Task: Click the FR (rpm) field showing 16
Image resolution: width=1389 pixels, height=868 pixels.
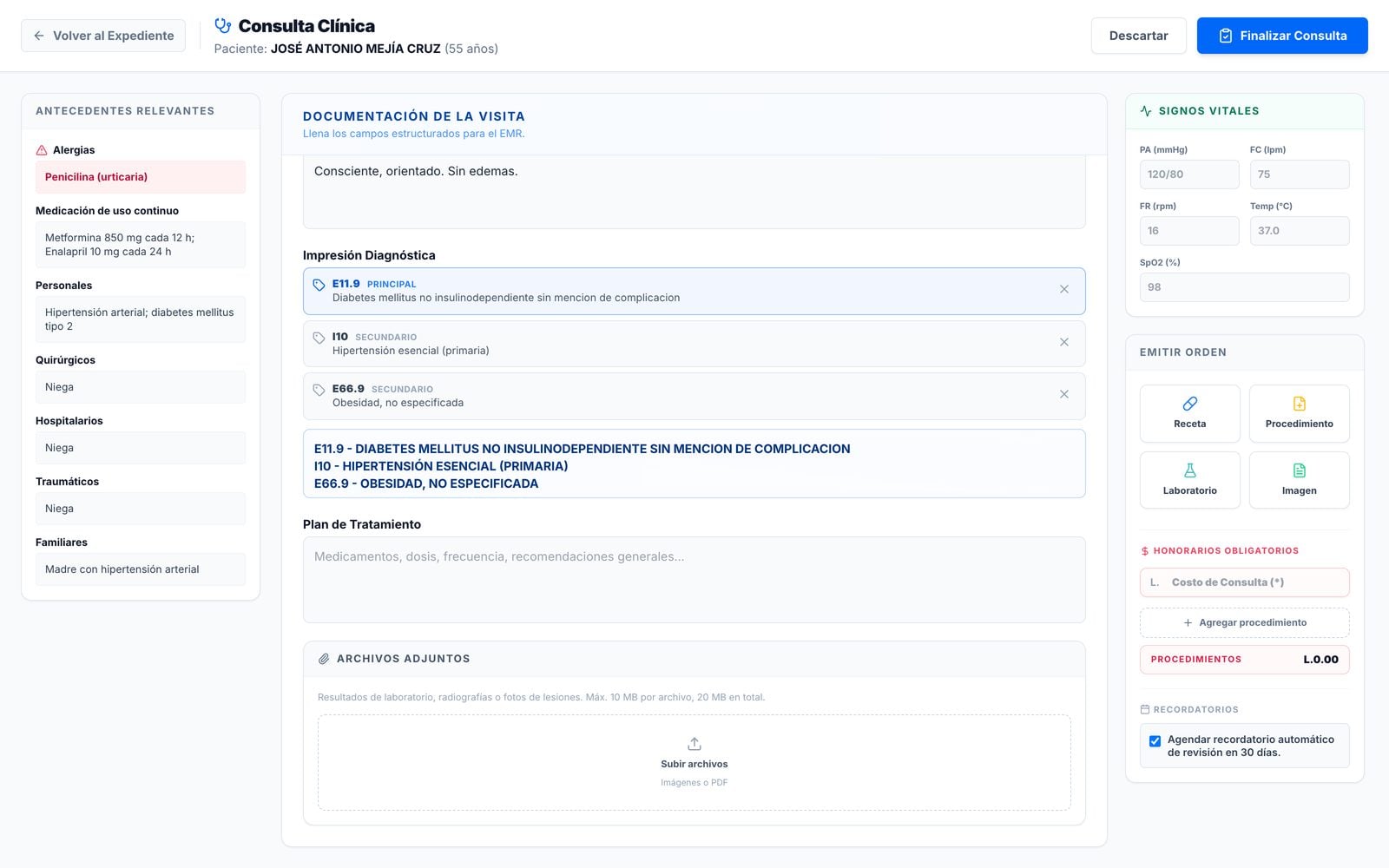Action: click(1189, 231)
